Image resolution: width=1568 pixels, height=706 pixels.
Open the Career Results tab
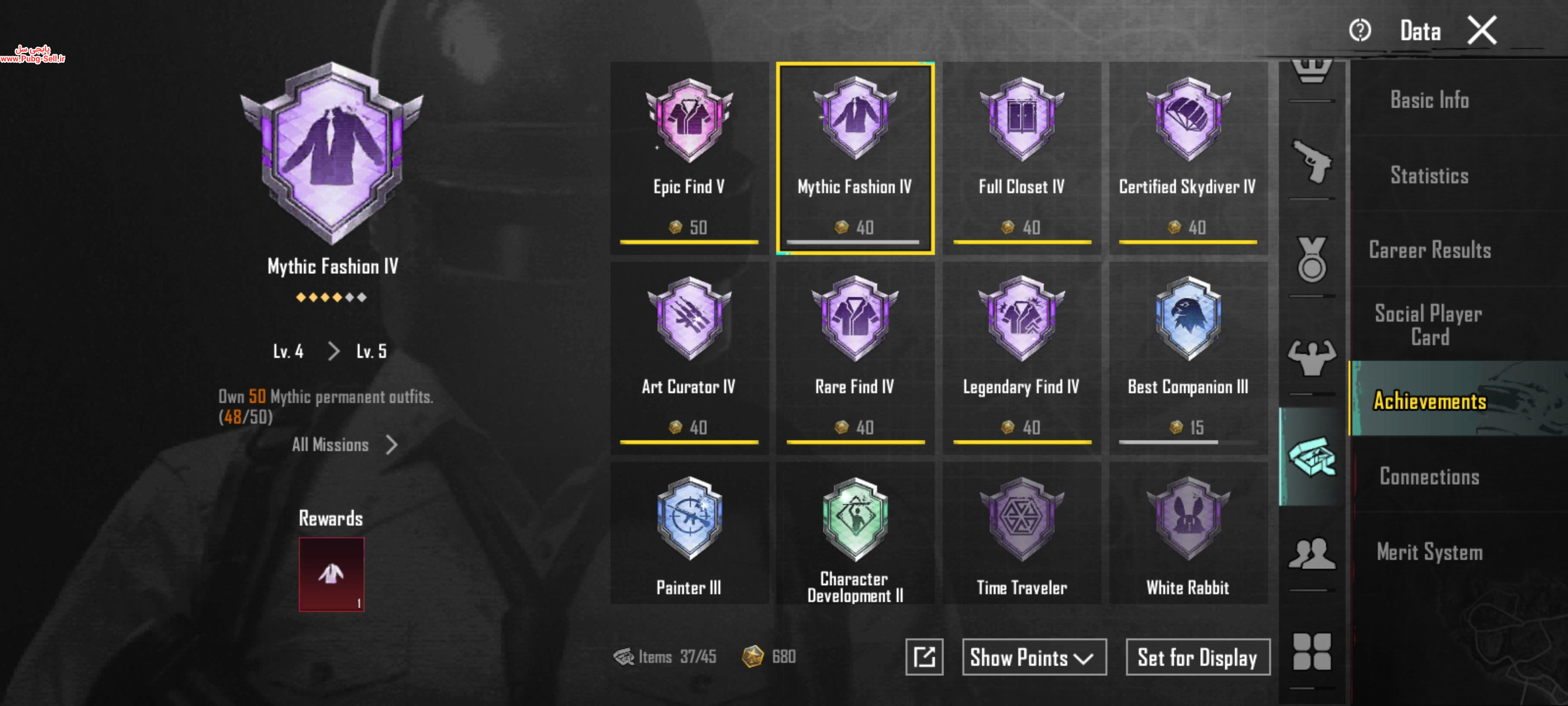tap(1429, 250)
